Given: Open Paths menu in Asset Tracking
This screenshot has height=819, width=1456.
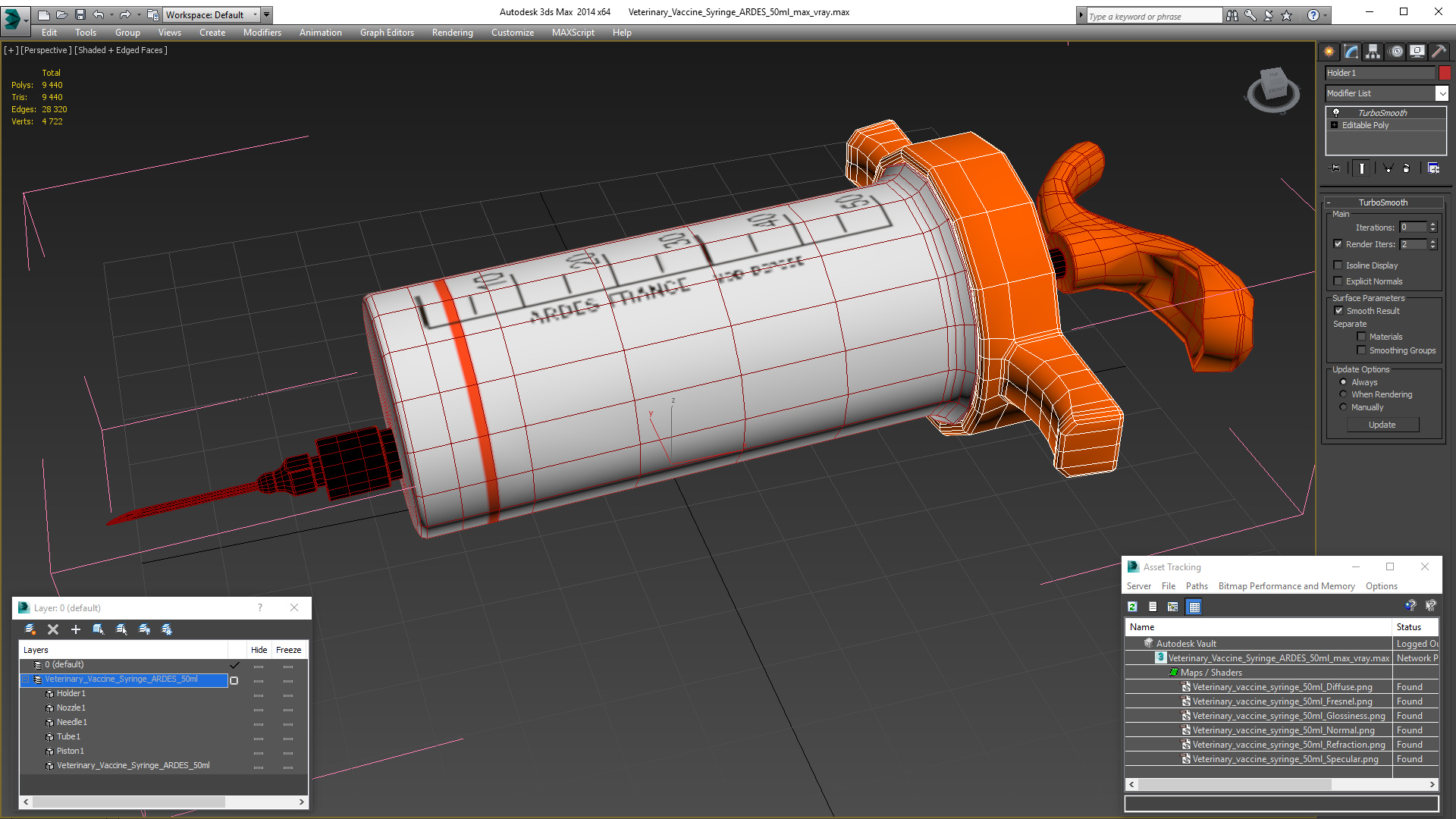Looking at the screenshot, I should 1197,586.
